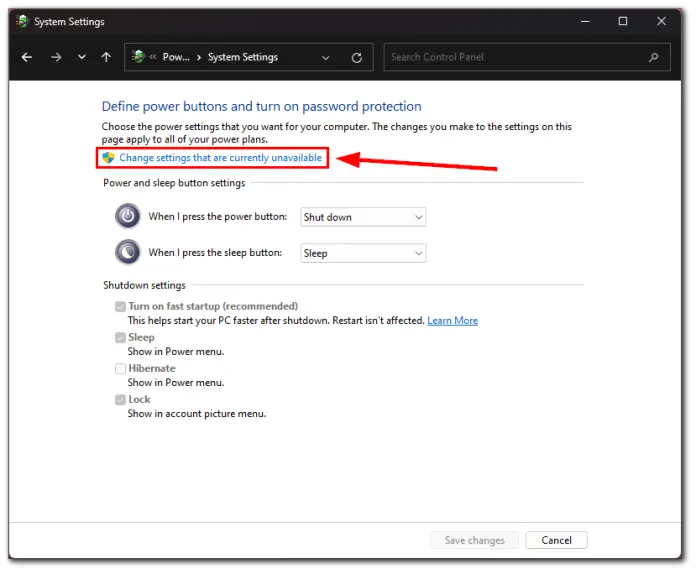The width and height of the screenshot is (696, 574).
Task: Open the Learn More link
Action: coord(452,321)
